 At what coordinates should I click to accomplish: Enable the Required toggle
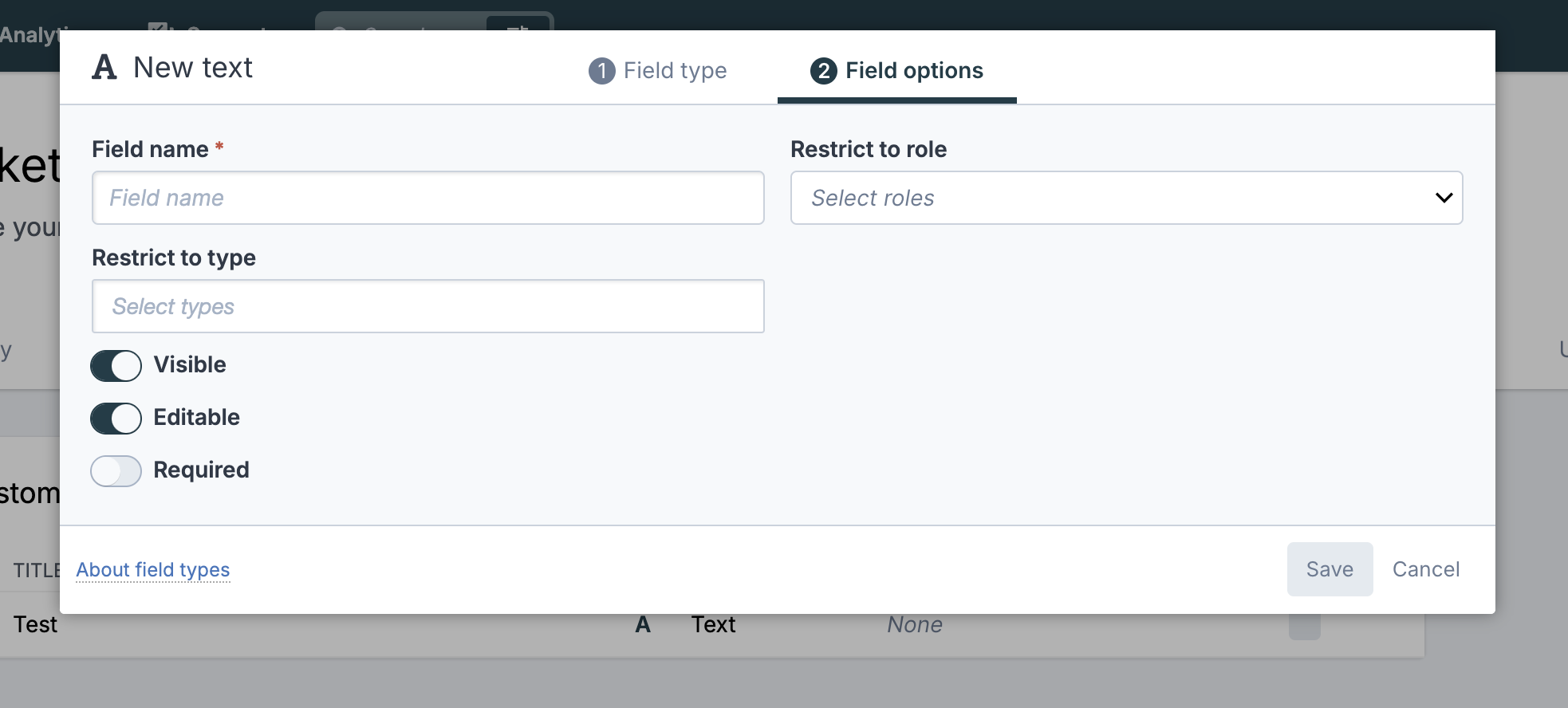[x=116, y=471]
